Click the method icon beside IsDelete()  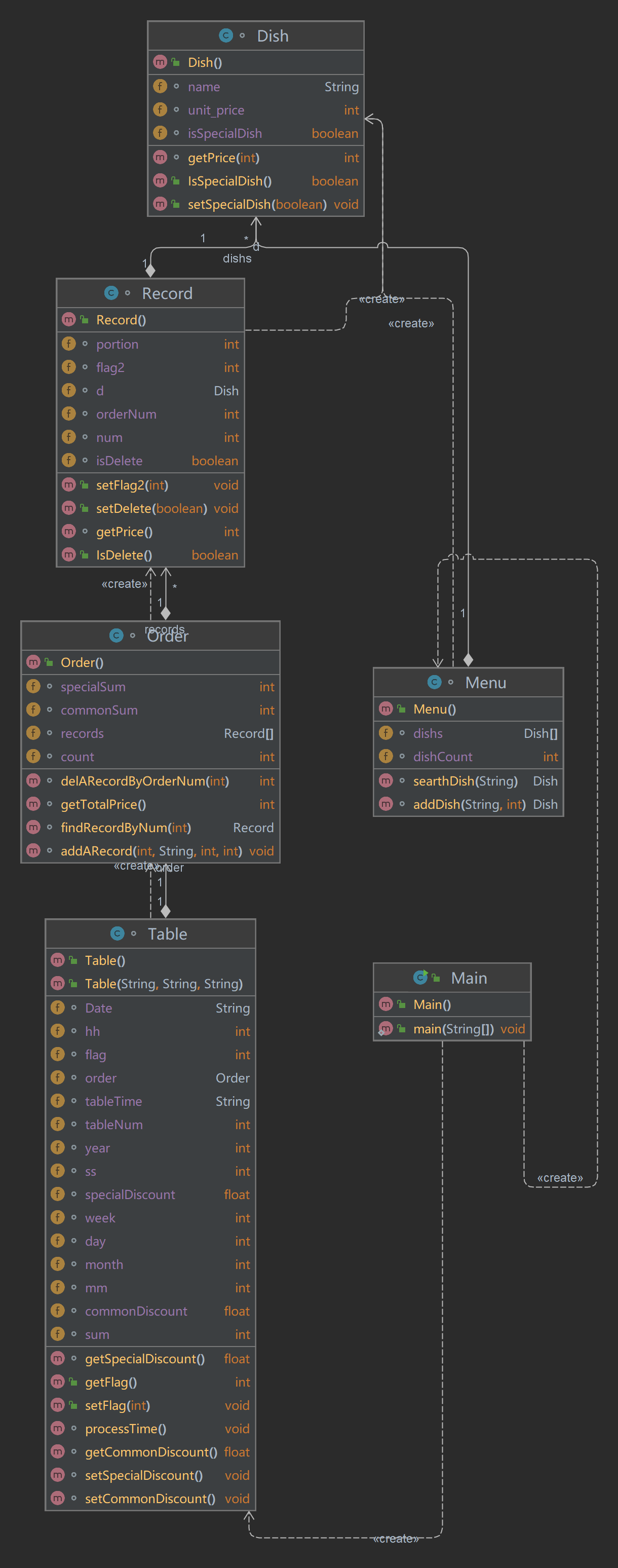coord(69,554)
